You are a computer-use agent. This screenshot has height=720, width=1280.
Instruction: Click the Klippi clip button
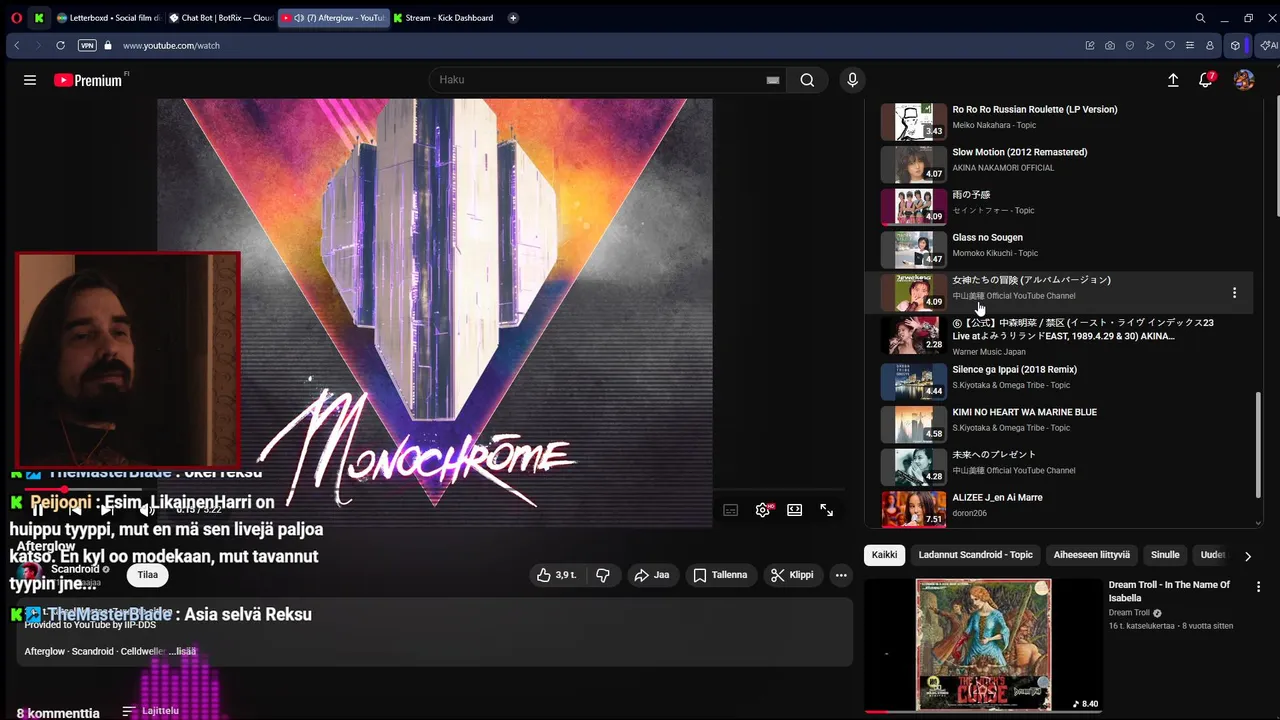(x=793, y=575)
